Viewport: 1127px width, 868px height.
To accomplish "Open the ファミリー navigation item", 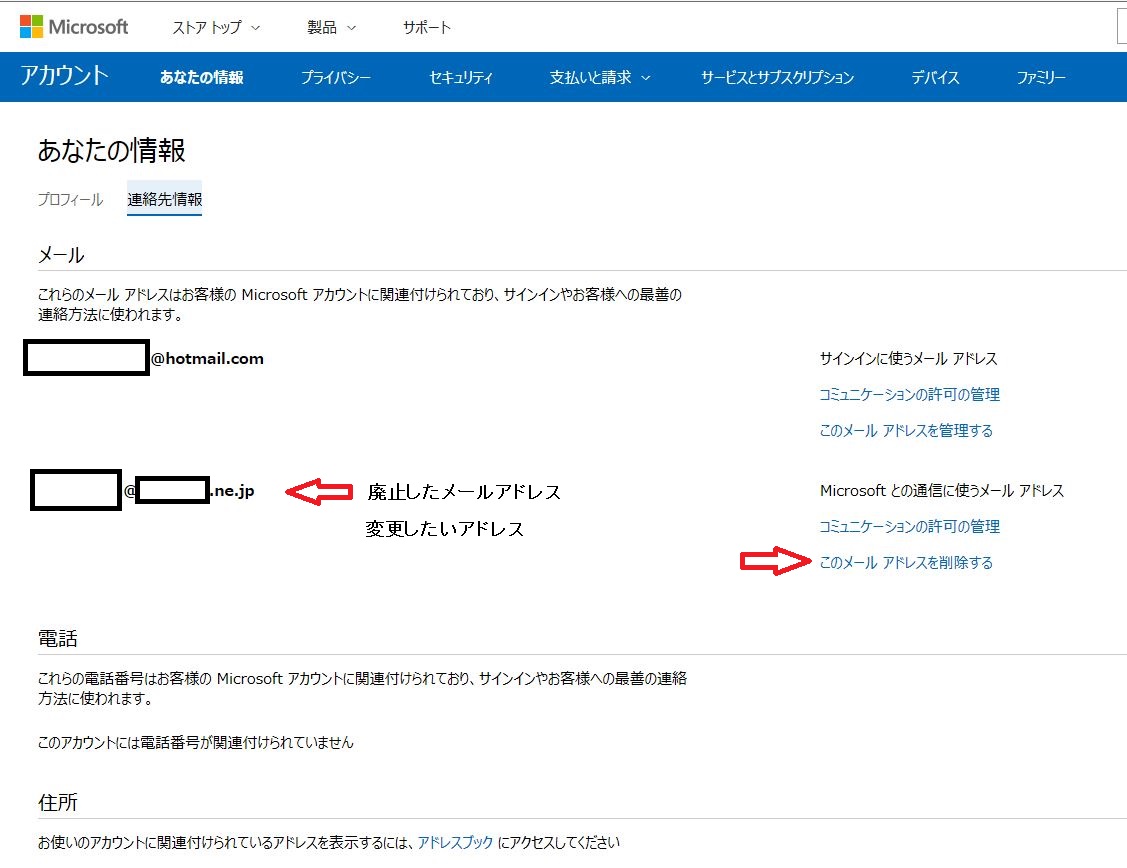I will pyautogui.click(x=1041, y=78).
